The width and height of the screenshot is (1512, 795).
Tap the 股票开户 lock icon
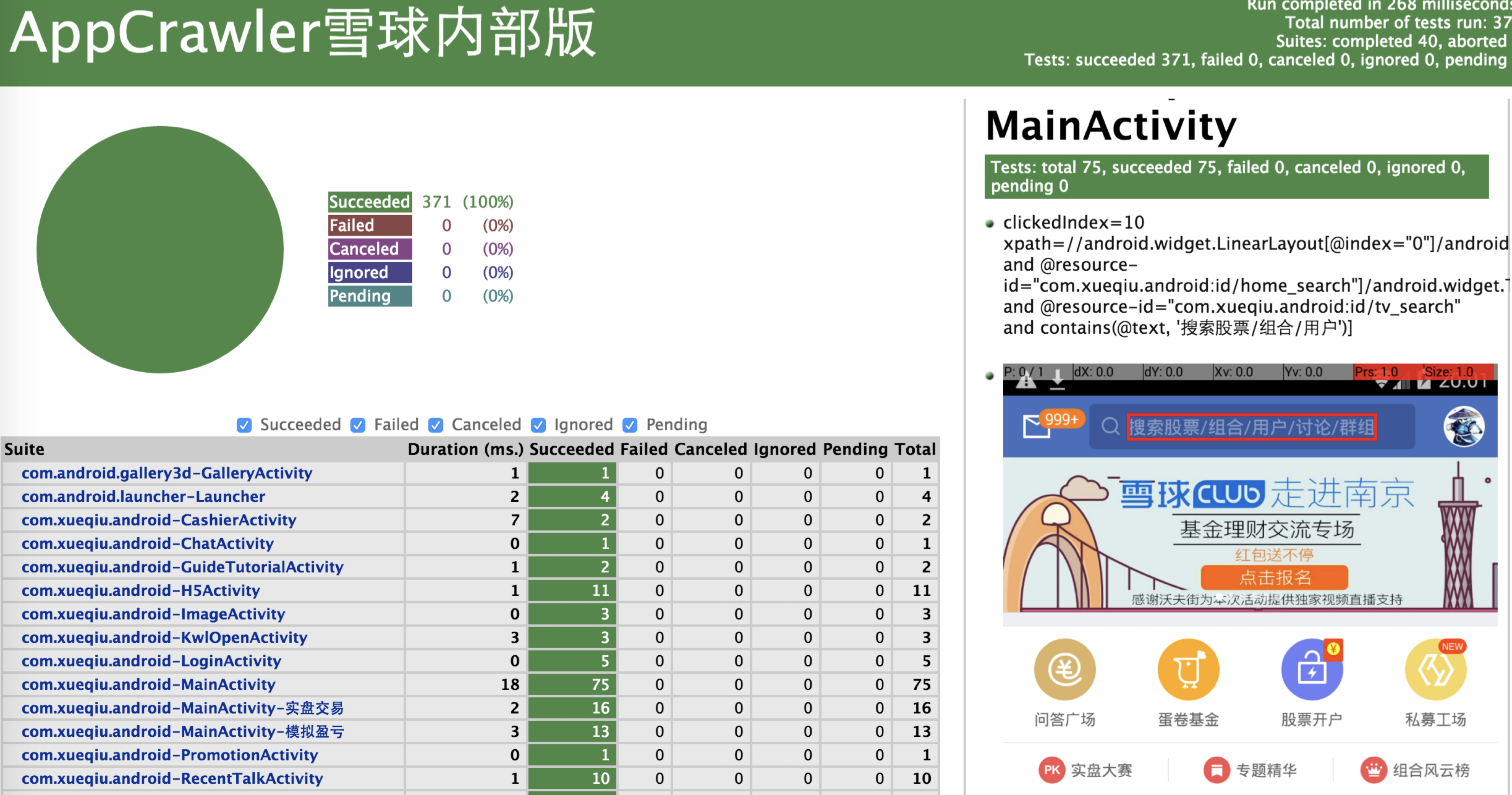1312,669
